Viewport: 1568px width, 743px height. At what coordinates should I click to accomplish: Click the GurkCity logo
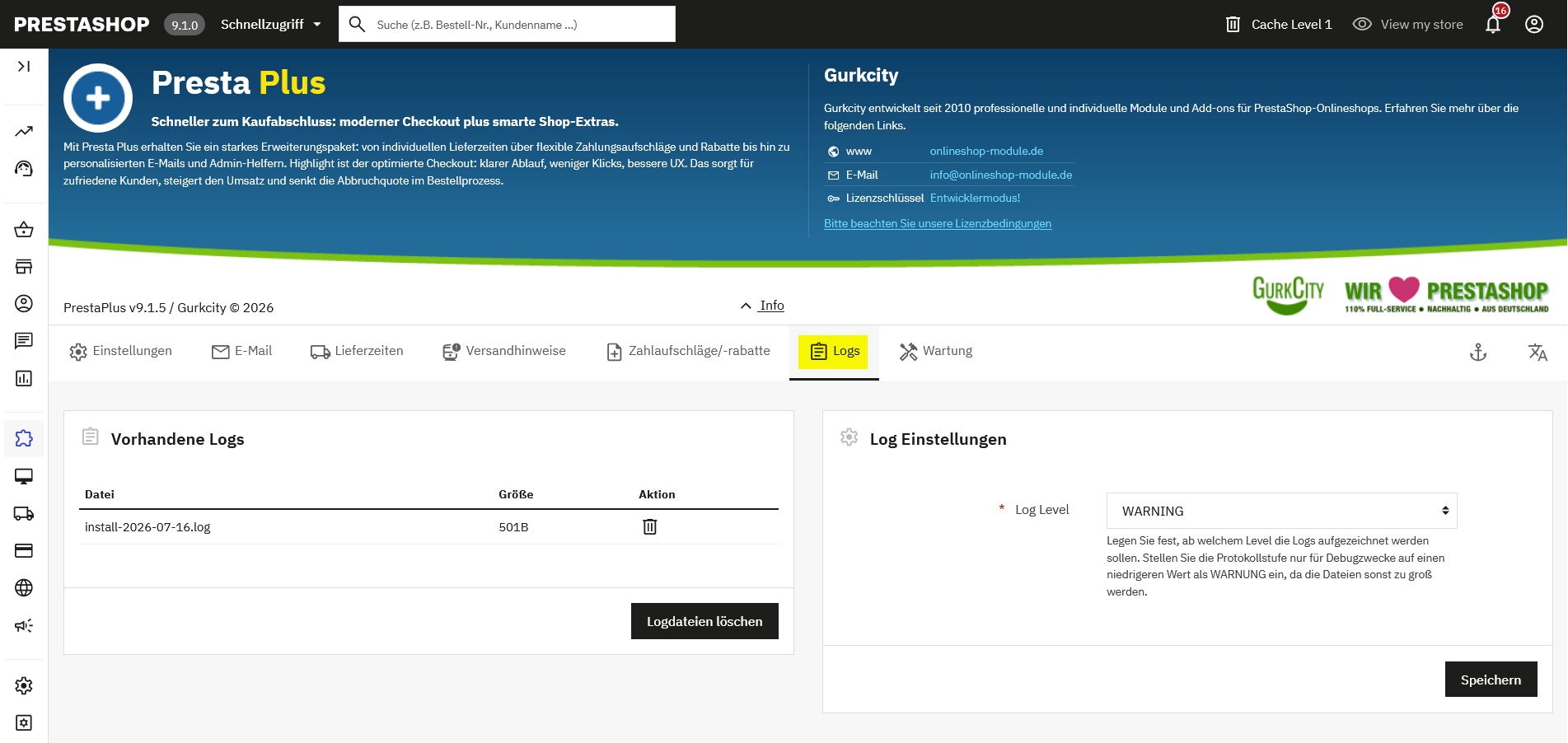(1288, 295)
